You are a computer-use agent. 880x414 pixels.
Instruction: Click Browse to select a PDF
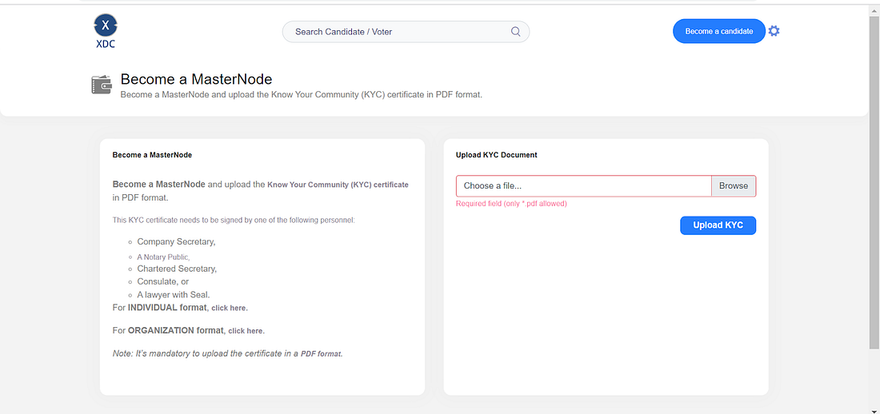(733, 186)
